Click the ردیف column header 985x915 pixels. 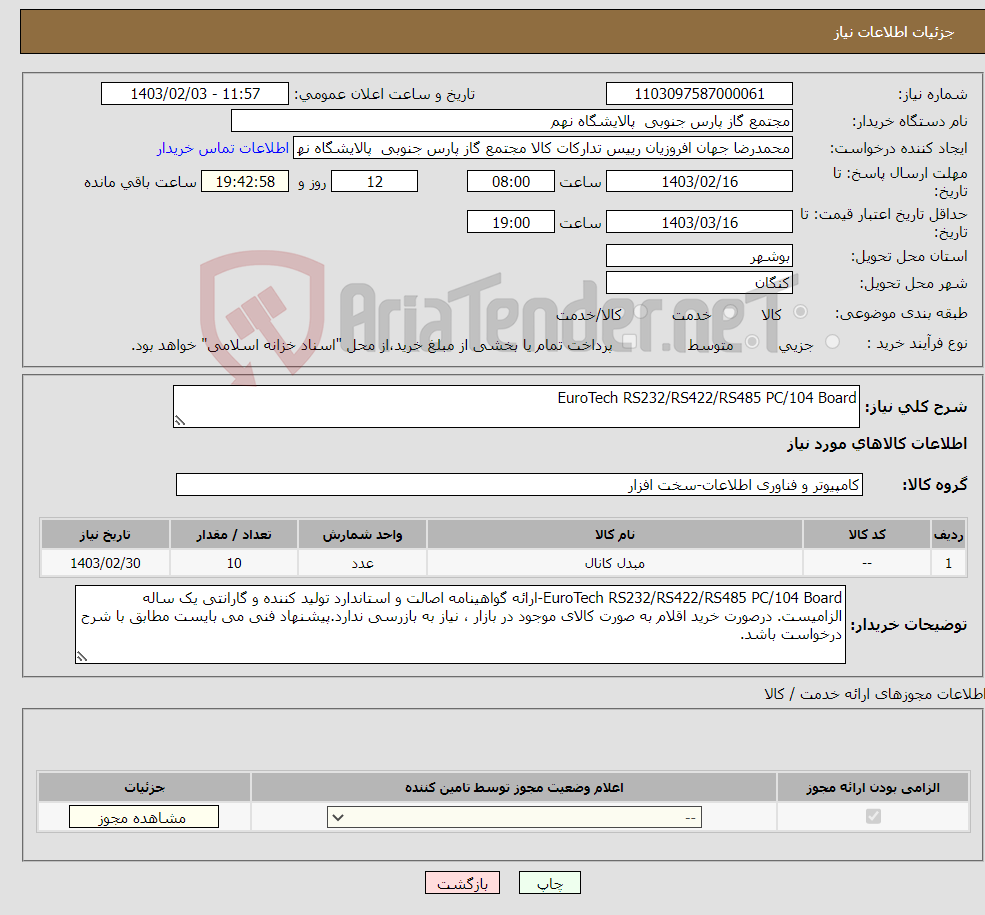click(949, 534)
